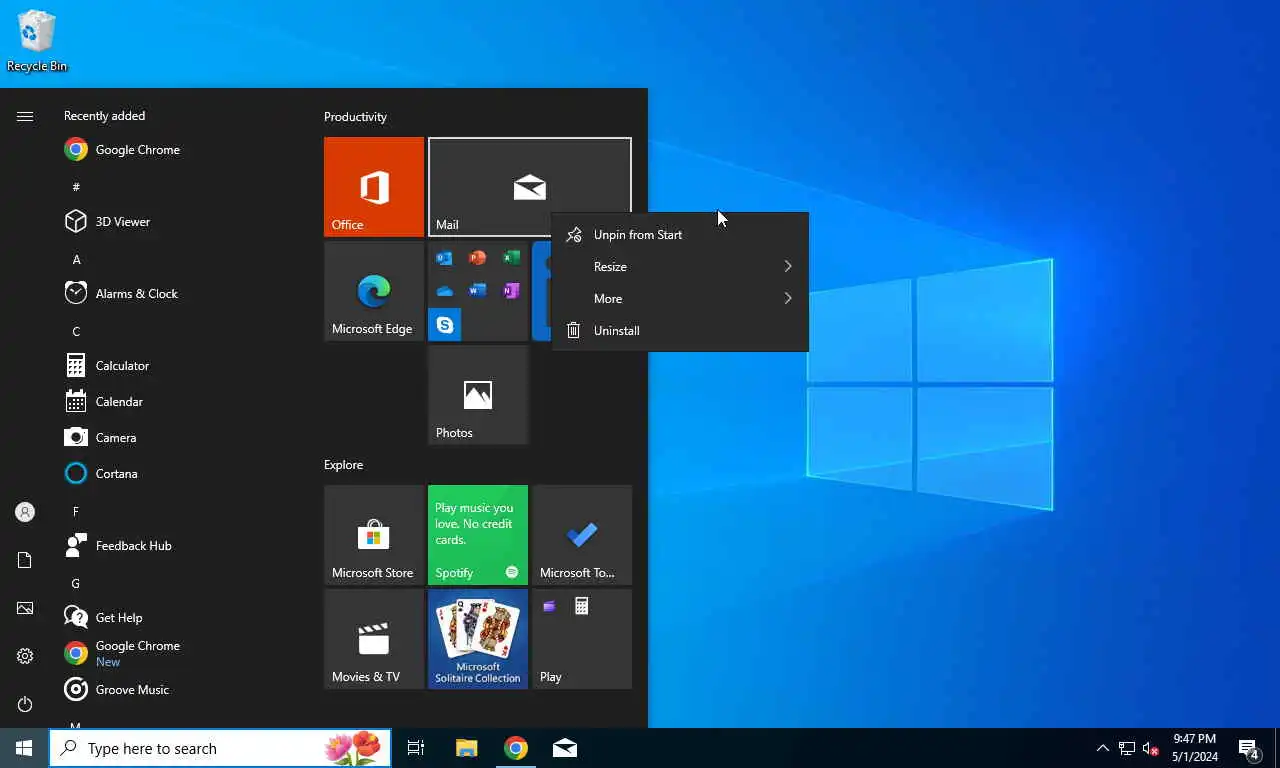This screenshot has width=1280, height=768.
Task: Click the Productivity group header
Action: (x=355, y=117)
